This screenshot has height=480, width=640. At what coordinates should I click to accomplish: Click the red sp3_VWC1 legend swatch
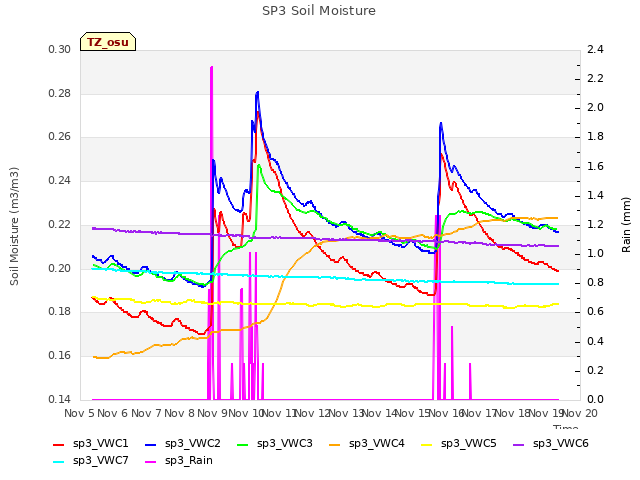(x=59, y=445)
